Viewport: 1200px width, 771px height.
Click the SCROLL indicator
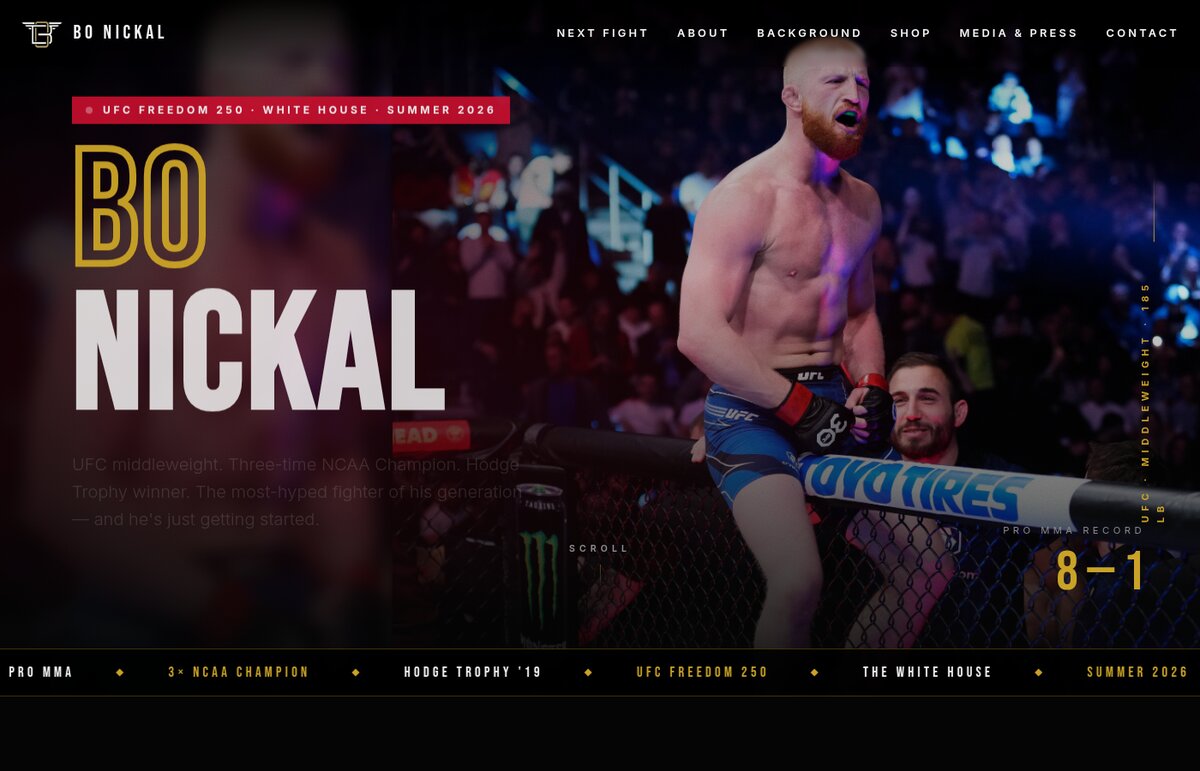(x=599, y=548)
